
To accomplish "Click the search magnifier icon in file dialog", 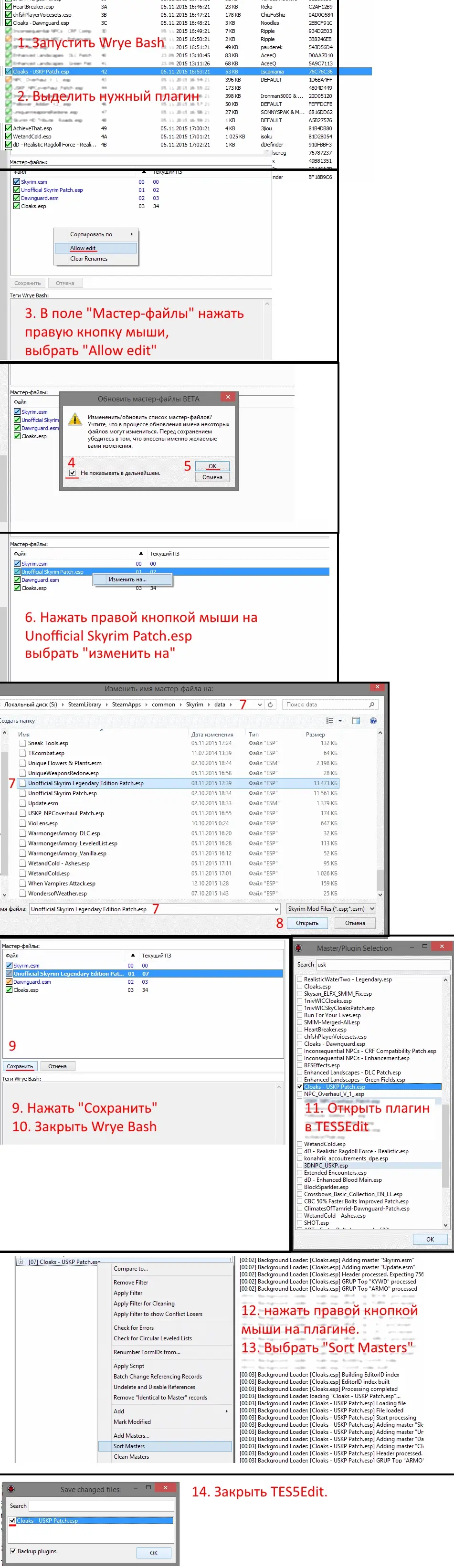I will coord(371,704).
